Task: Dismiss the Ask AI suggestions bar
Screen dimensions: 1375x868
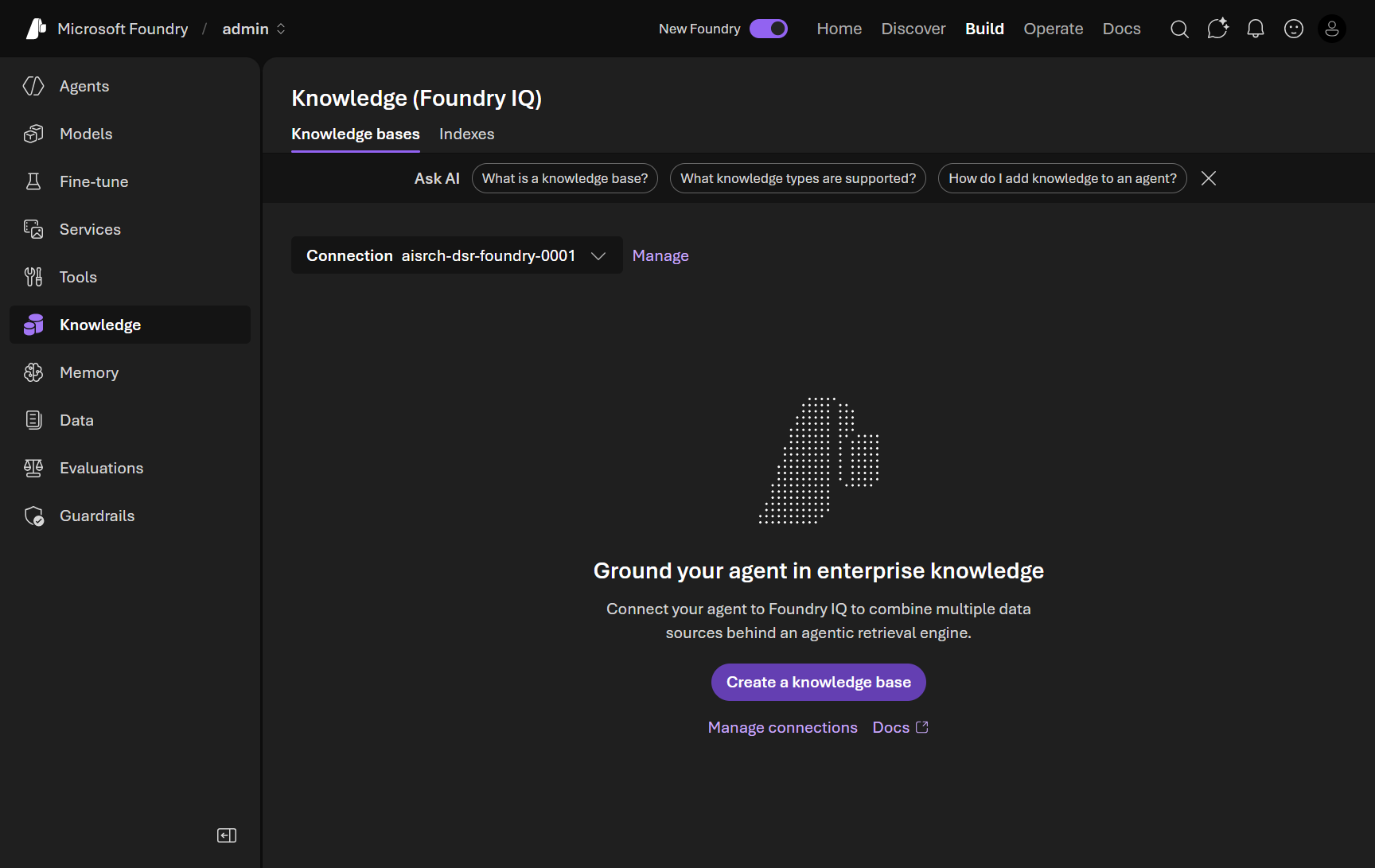Action: click(1209, 178)
